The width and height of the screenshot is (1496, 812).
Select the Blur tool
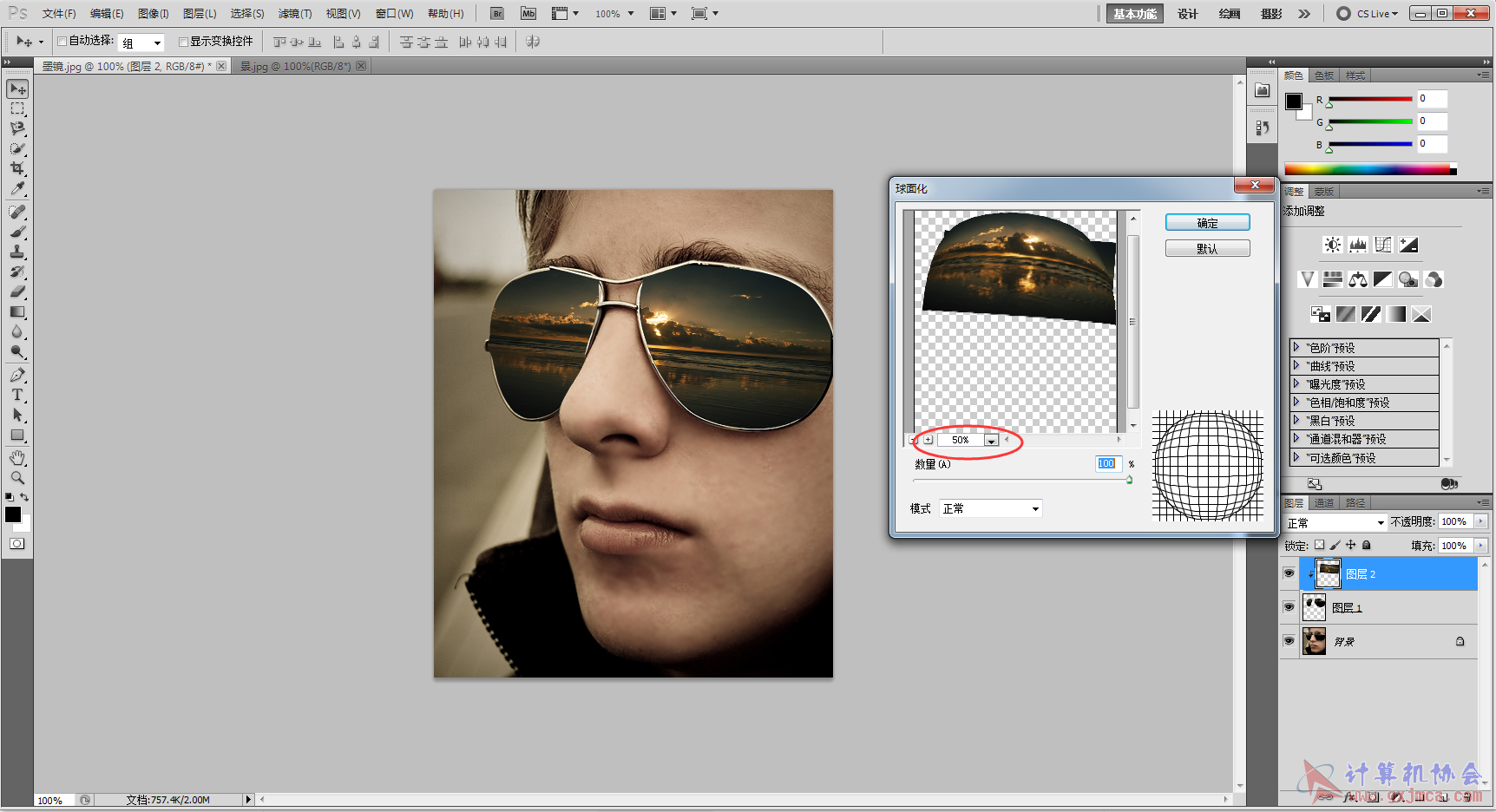(x=17, y=331)
